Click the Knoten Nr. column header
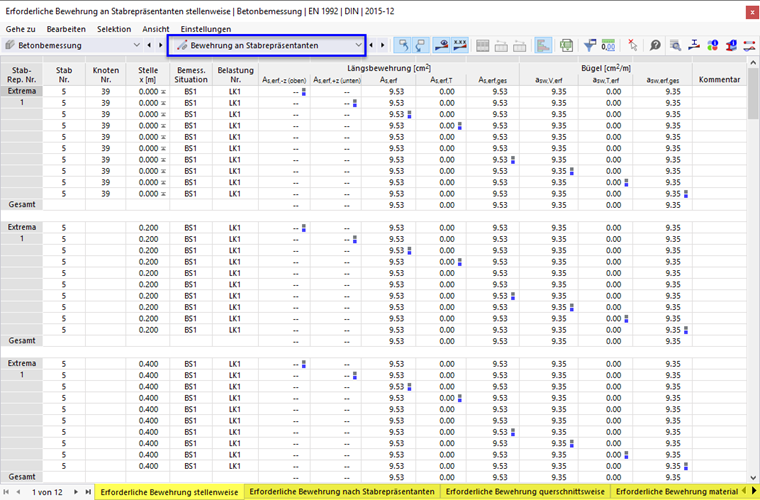The image size is (760, 500). [106, 75]
